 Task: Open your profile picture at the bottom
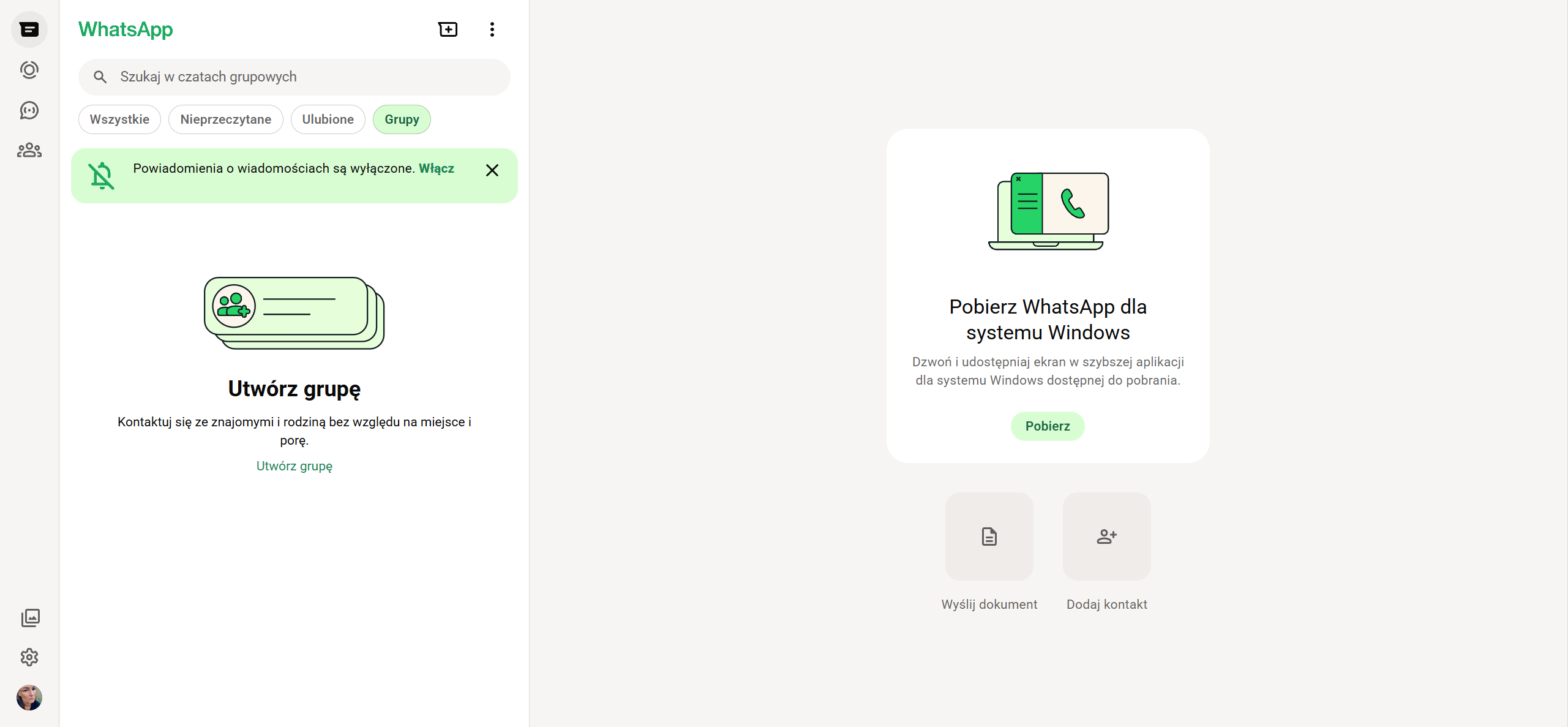(30, 698)
